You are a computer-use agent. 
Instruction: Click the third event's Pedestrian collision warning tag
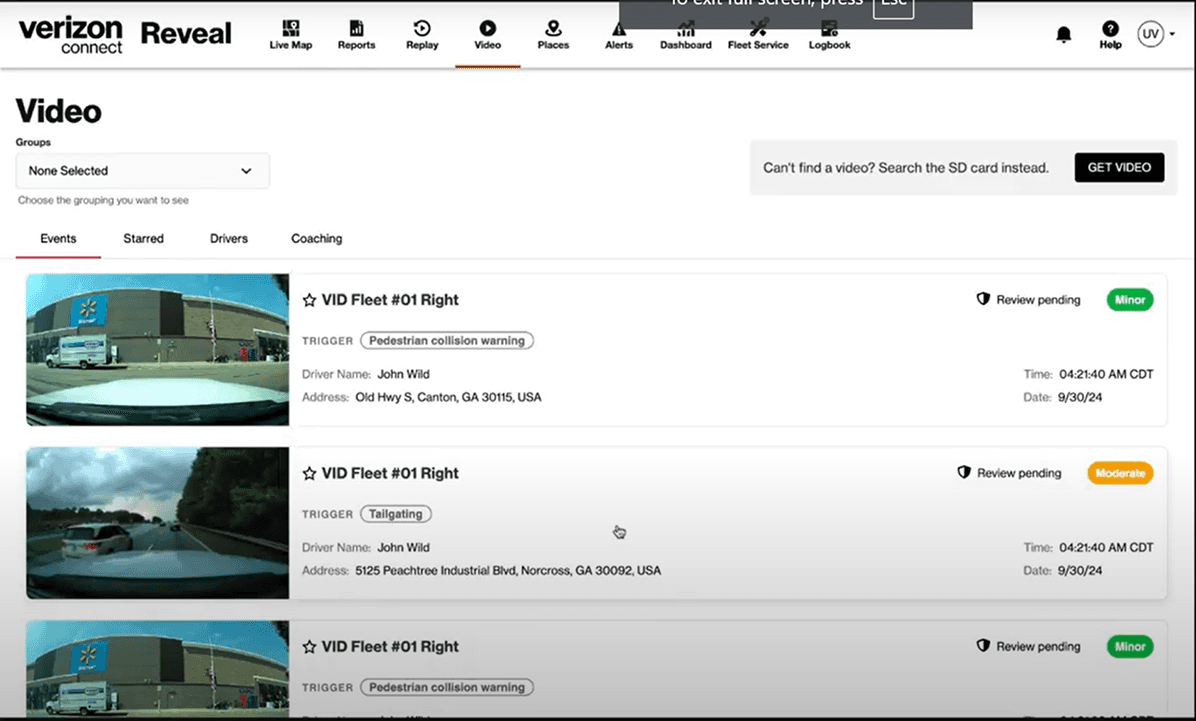click(447, 687)
